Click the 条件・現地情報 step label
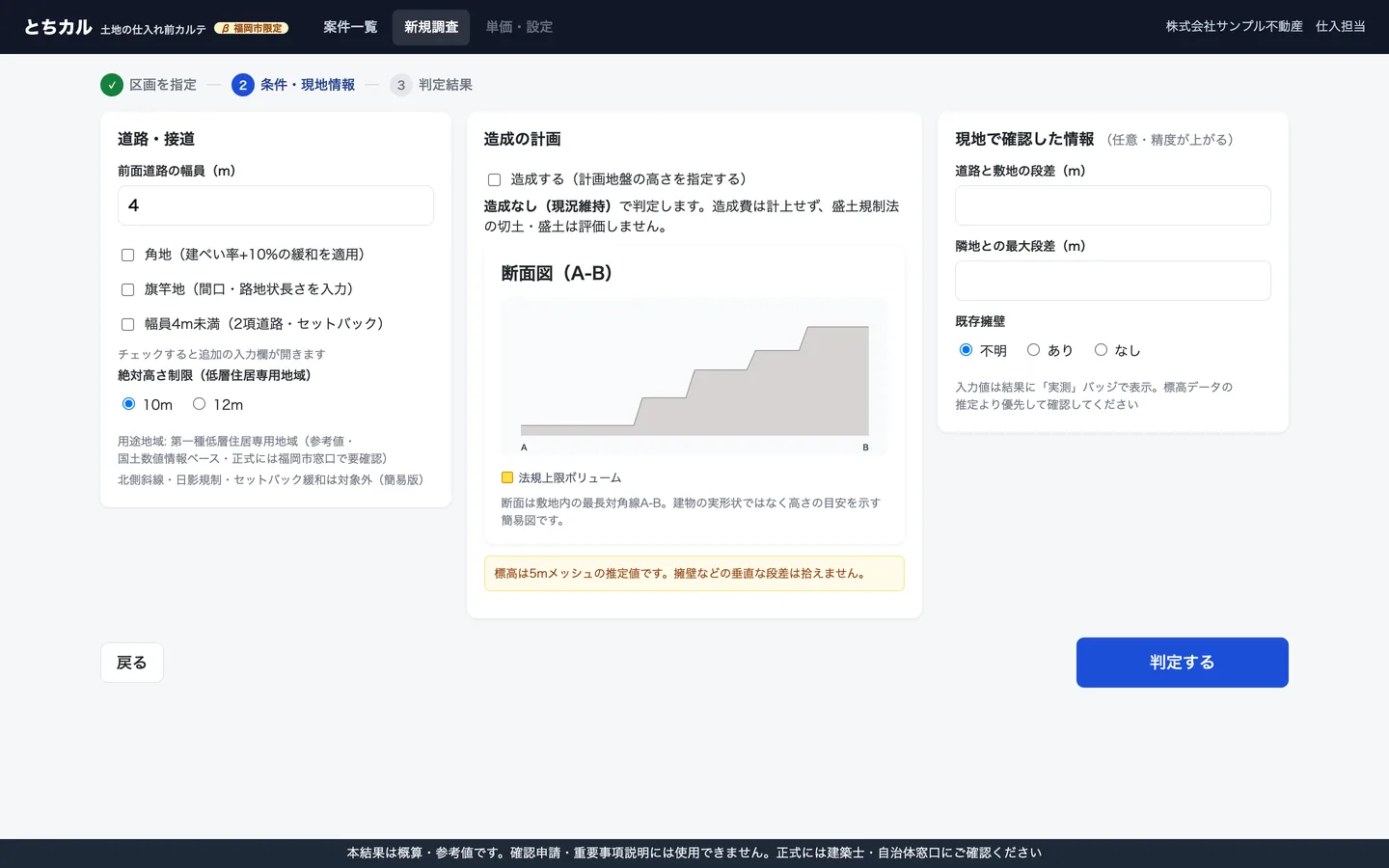Viewport: 1389px width, 868px height. click(x=308, y=85)
